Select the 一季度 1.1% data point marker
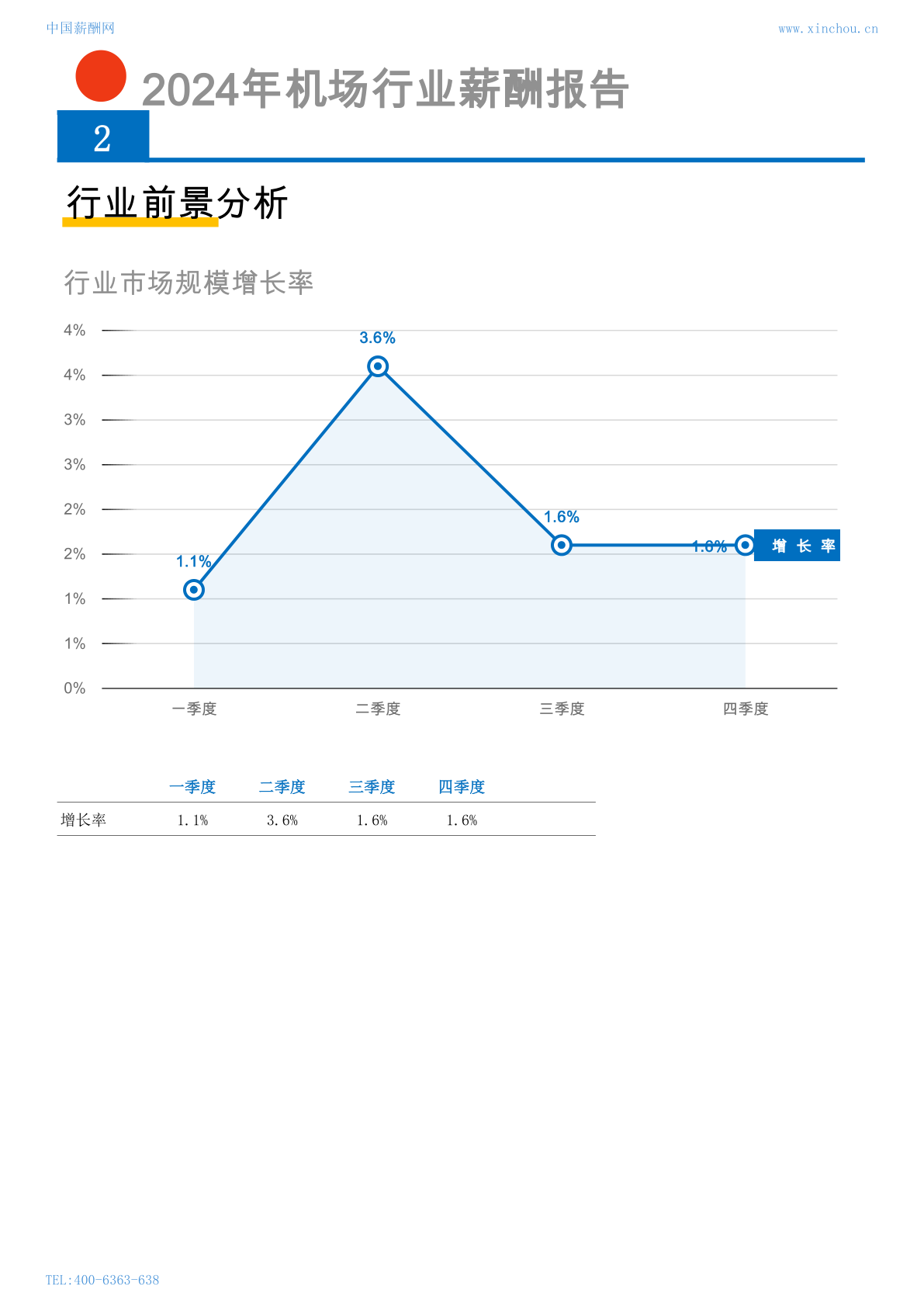 click(194, 590)
